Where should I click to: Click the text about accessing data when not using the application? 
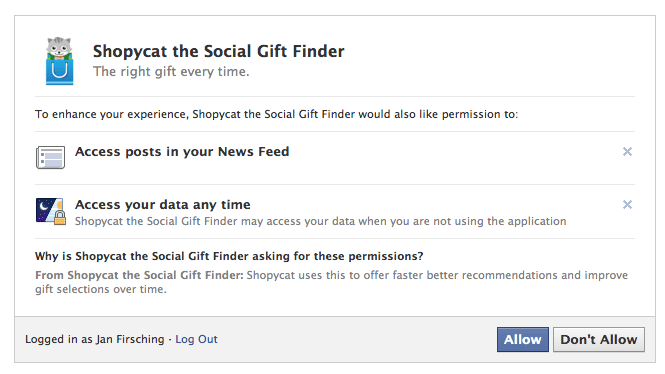pyautogui.click(x=321, y=221)
